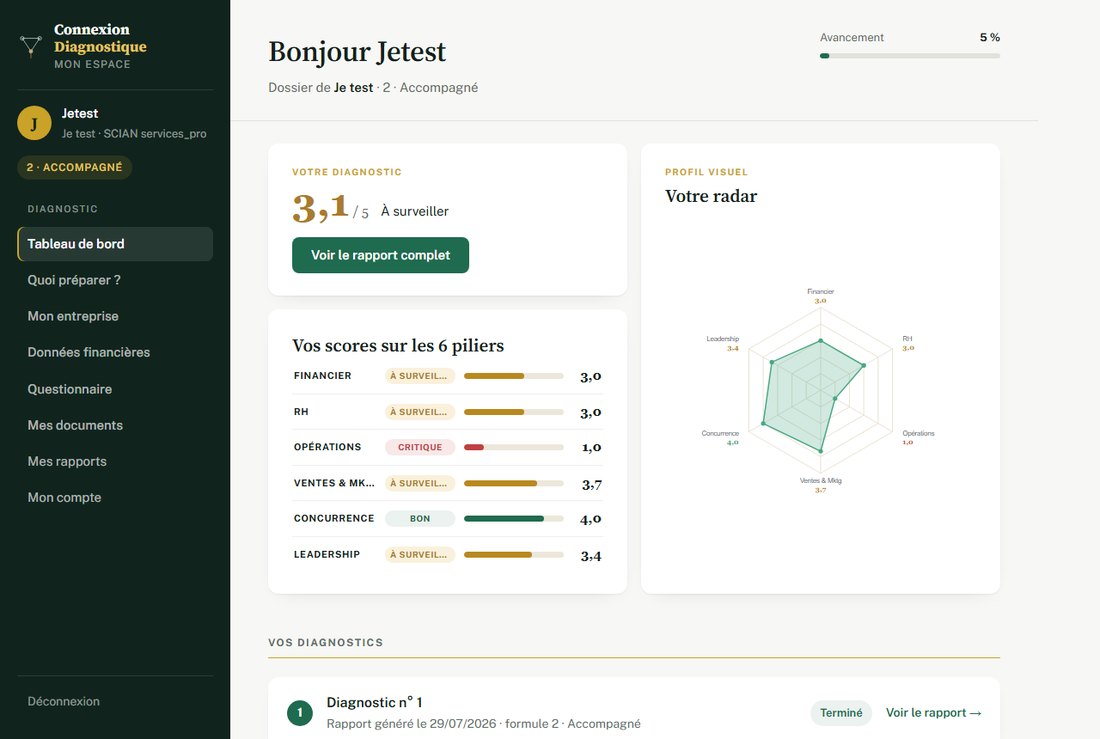Click the Ventes & Mk score bar

514,484
